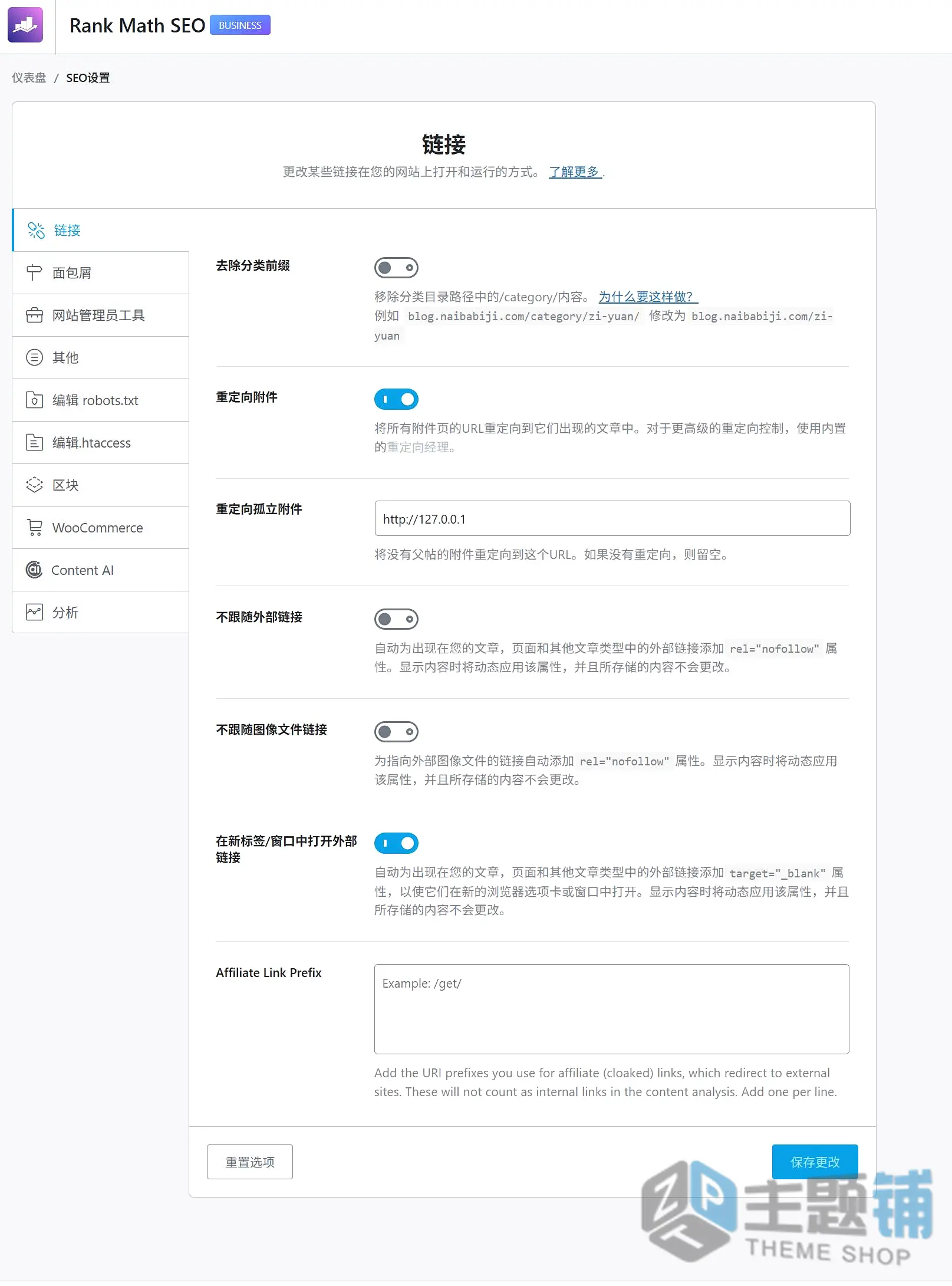The width and height of the screenshot is (952, 1286).
Task: Go to 仪表盘 breadcrumb link
Action: [x=29, y=78]
